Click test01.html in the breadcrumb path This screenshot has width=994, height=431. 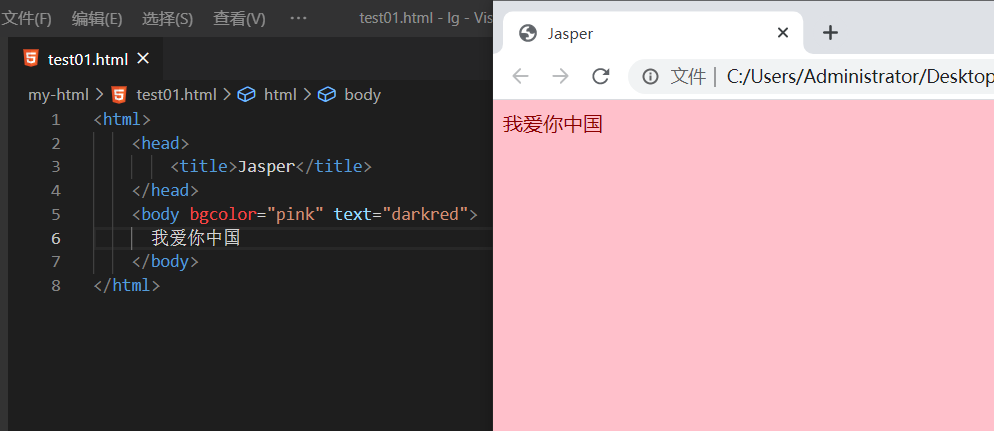click(x=176, y=95)
